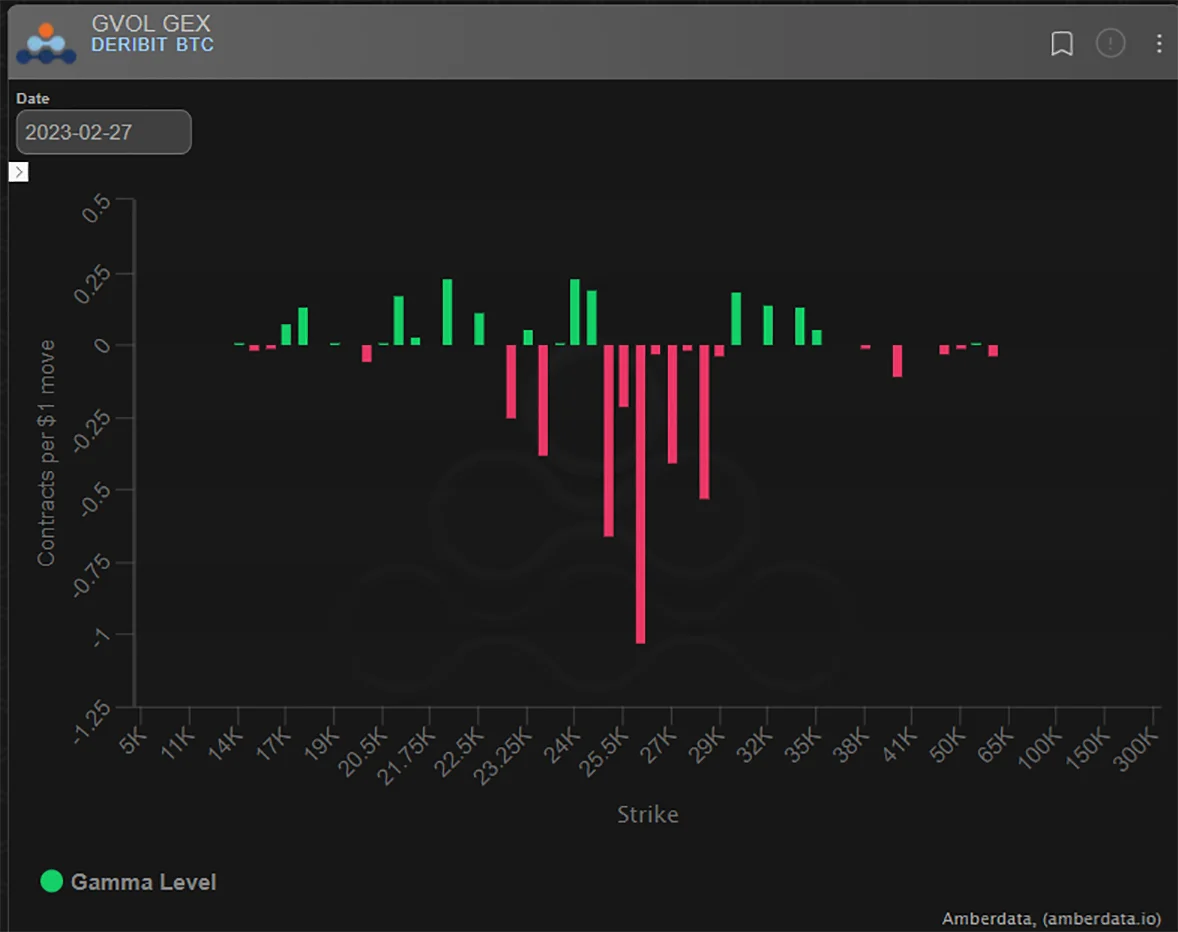1178x932 pixels.
Task: Open the three-dot options menu
Action: tap(1158, 44)
